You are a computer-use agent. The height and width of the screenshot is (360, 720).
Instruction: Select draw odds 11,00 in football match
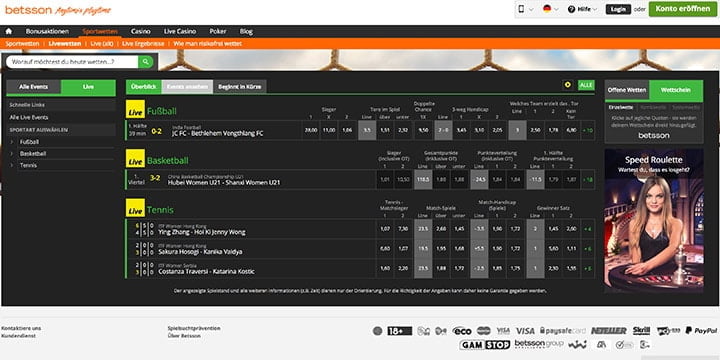pos(329,130)
